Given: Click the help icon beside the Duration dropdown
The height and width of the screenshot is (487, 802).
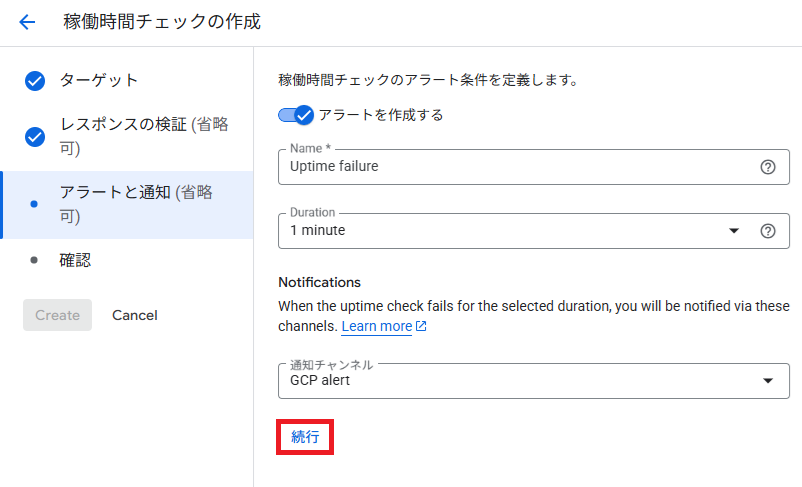Looking at the screenshot, I should click(x=768, y=231).
